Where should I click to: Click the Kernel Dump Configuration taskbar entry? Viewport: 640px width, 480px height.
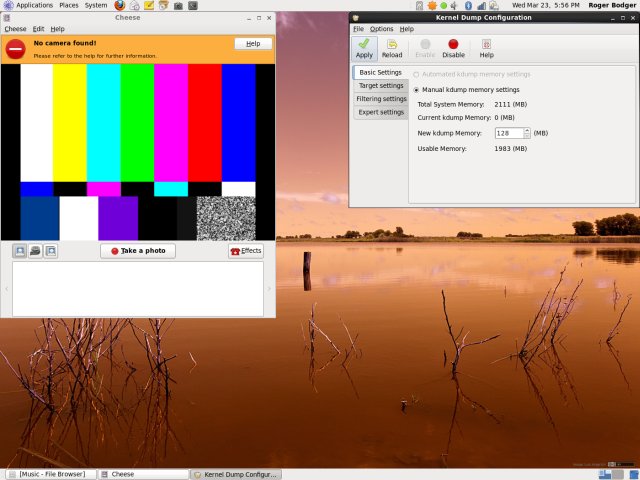236,474
